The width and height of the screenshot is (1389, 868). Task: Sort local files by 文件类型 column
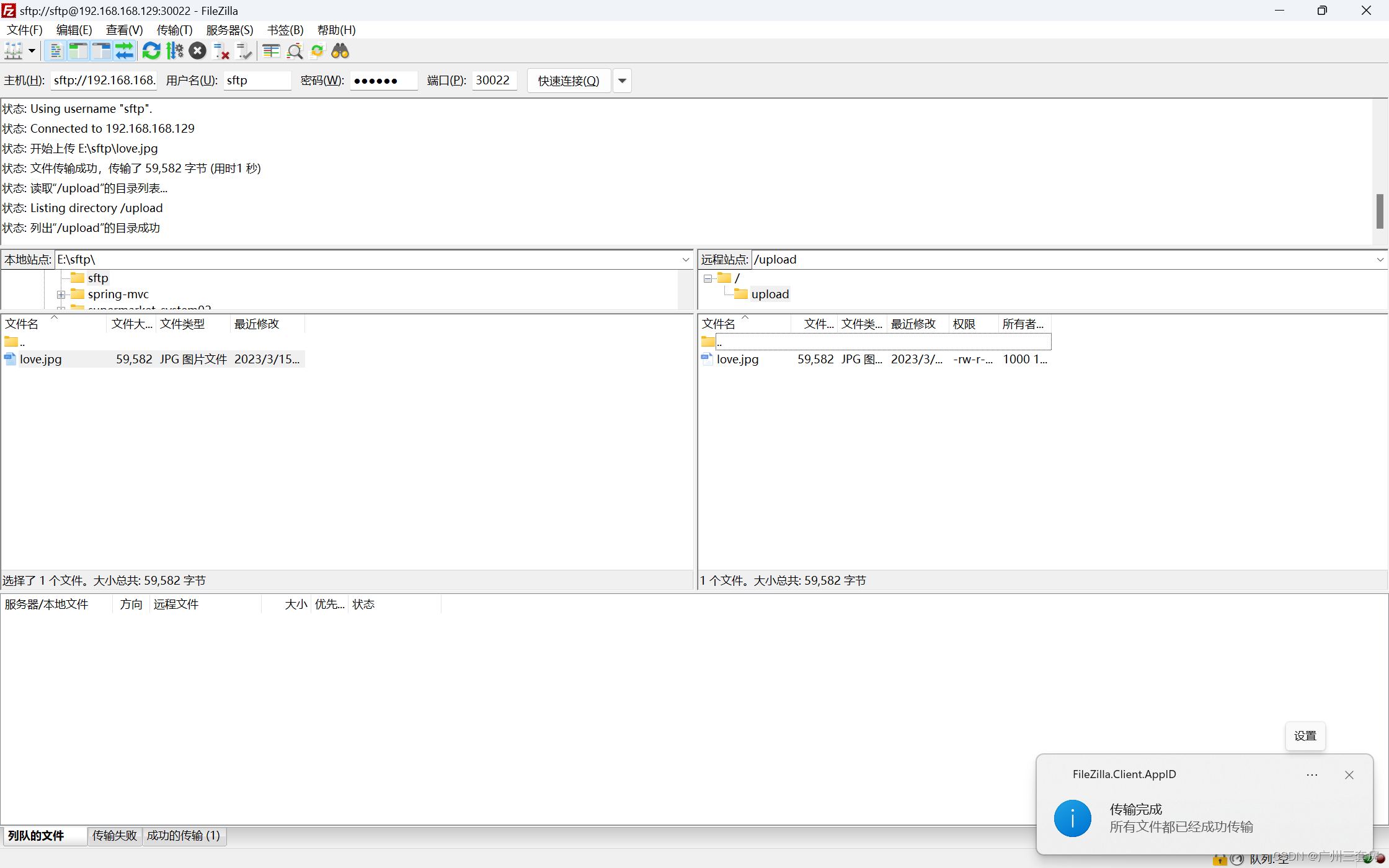point(193,324)
